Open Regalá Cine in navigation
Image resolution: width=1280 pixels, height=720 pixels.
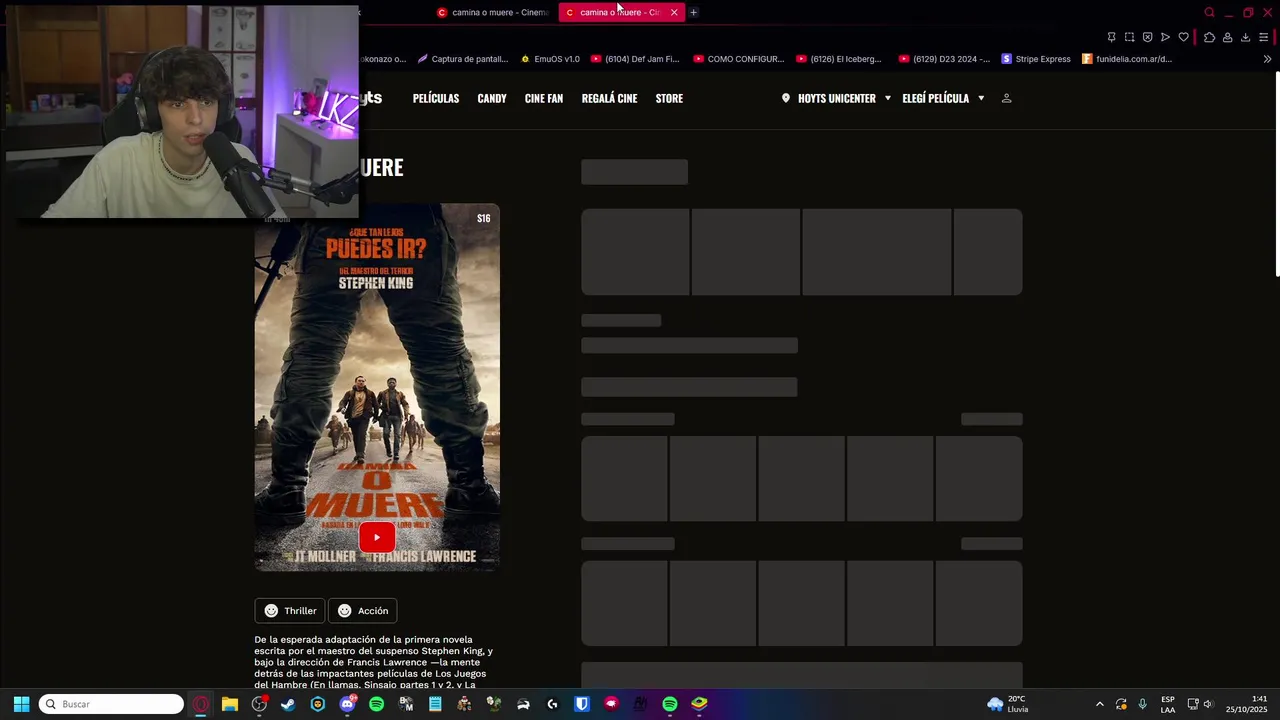click(609, 98)
